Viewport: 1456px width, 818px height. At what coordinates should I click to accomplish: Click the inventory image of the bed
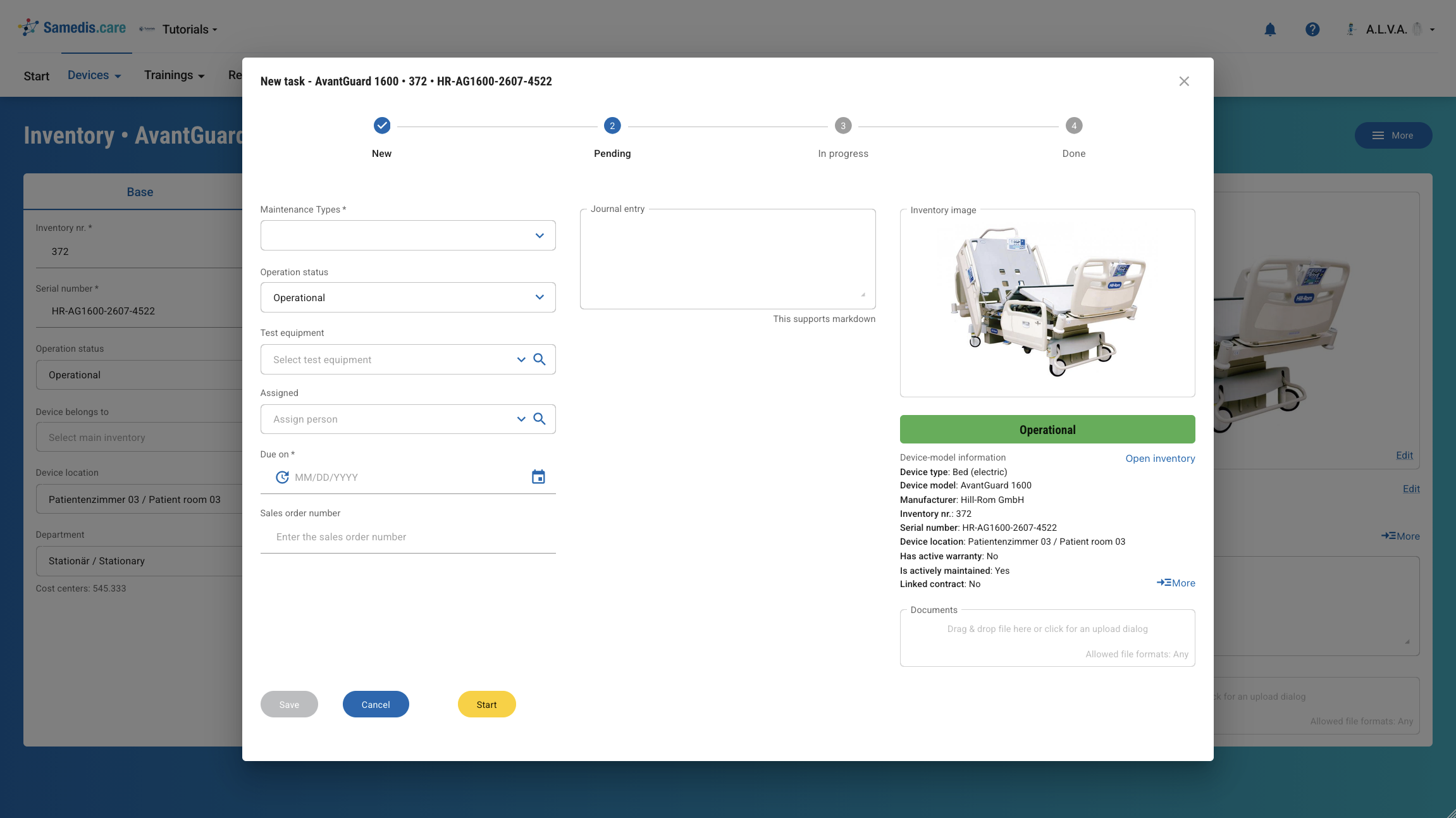point(1047,302)
